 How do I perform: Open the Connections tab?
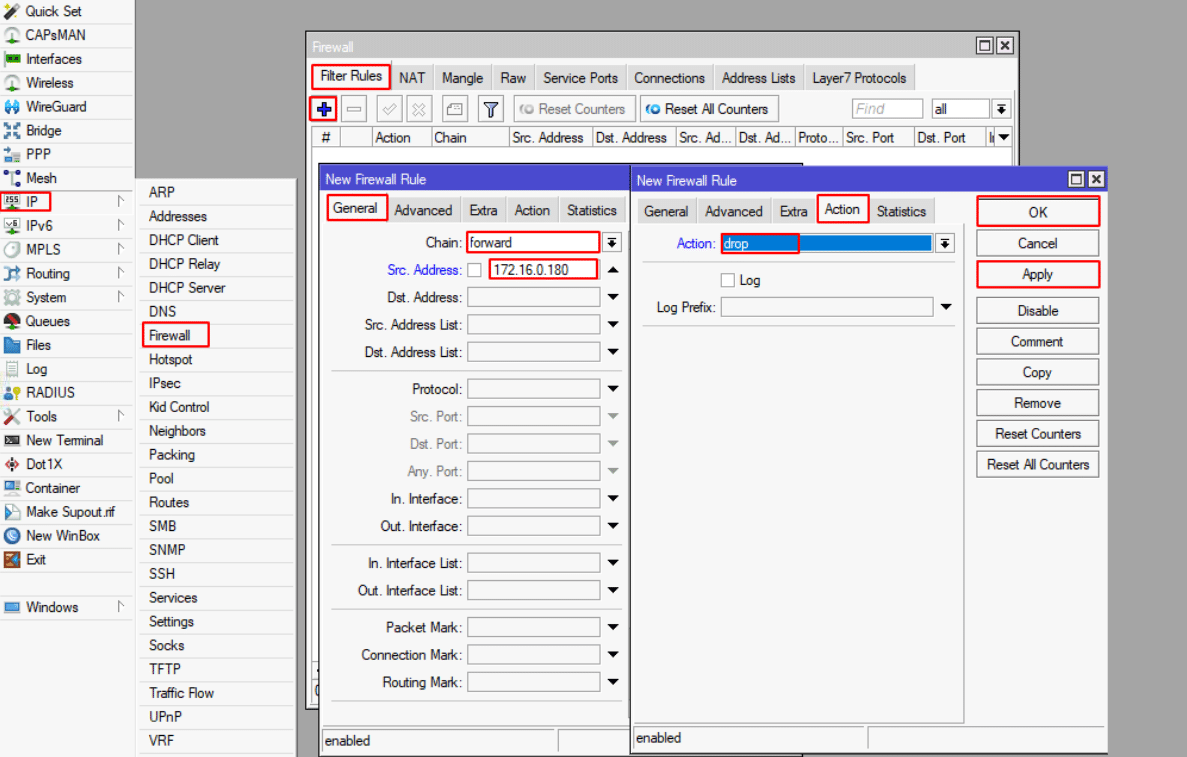[669, 78]
